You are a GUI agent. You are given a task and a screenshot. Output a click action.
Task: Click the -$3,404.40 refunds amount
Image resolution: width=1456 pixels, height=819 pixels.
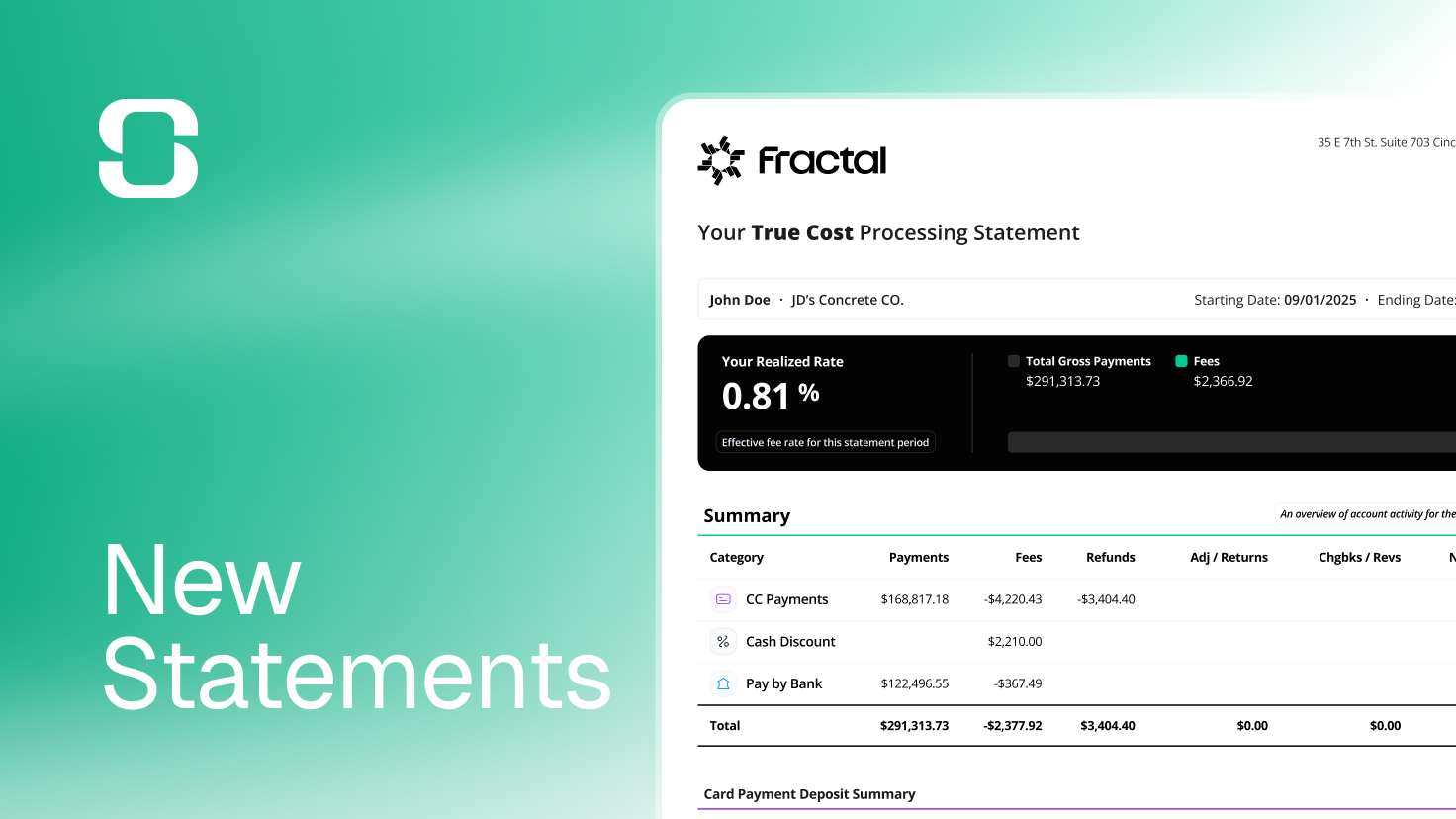pyautogui.click(x=1106, y=599)
